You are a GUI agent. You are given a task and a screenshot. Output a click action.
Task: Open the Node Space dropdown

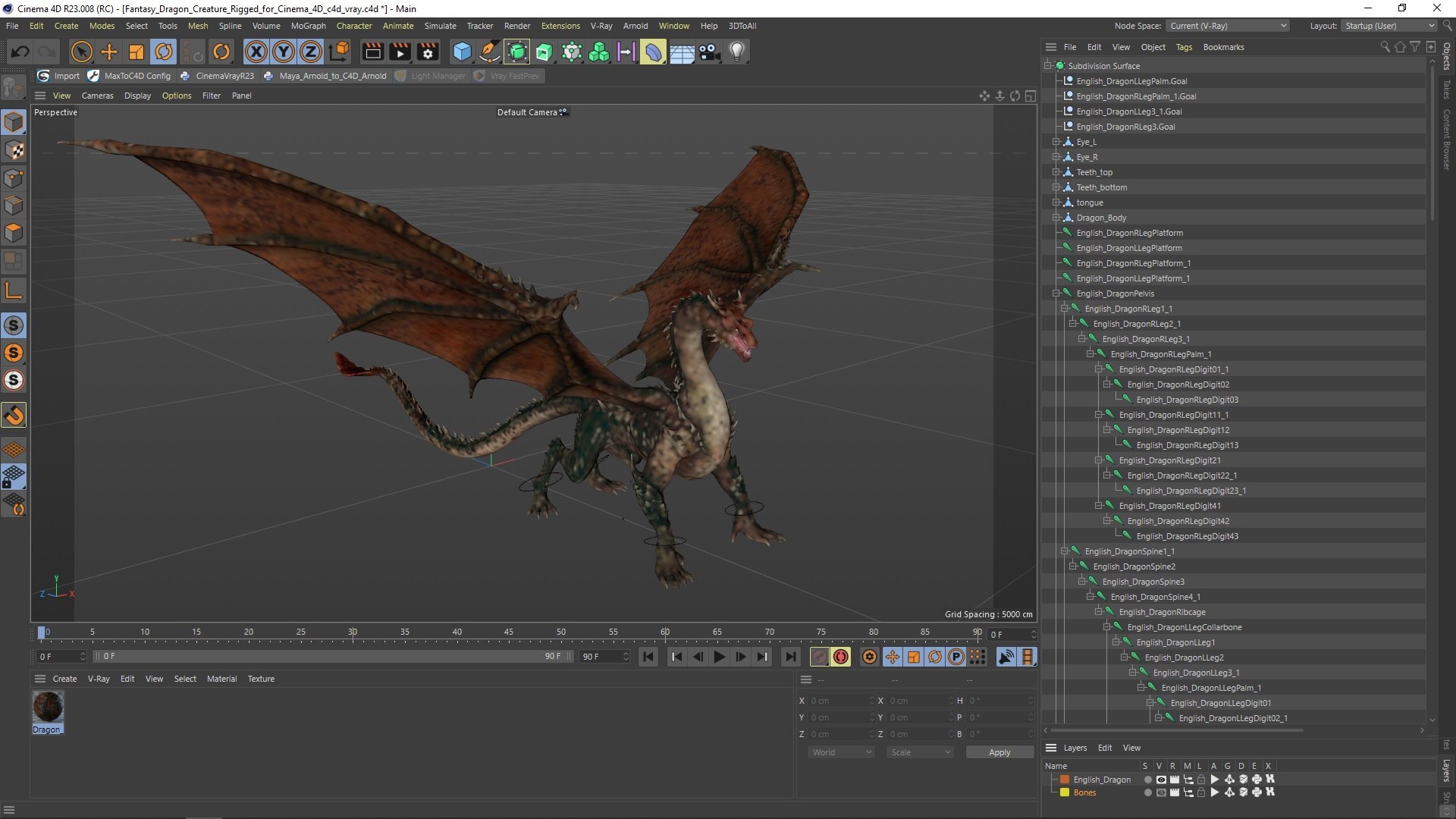(1227, 26)
